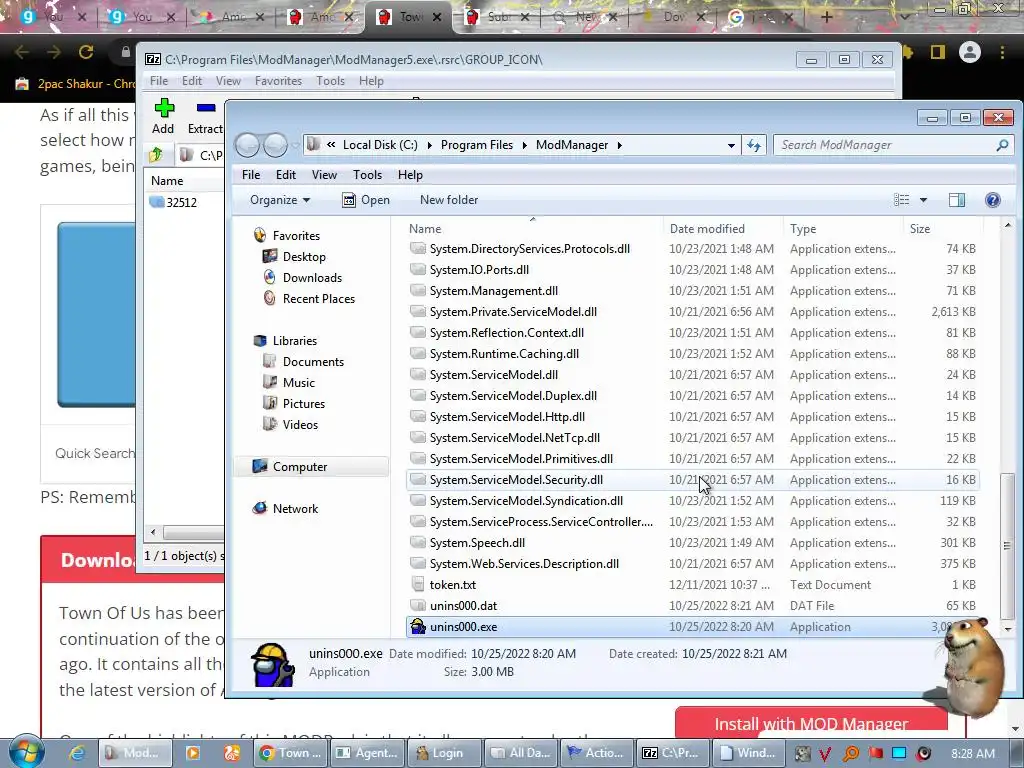Open the 7-Zip Favorites menu

pyautogui.click(x=278, y=81)
